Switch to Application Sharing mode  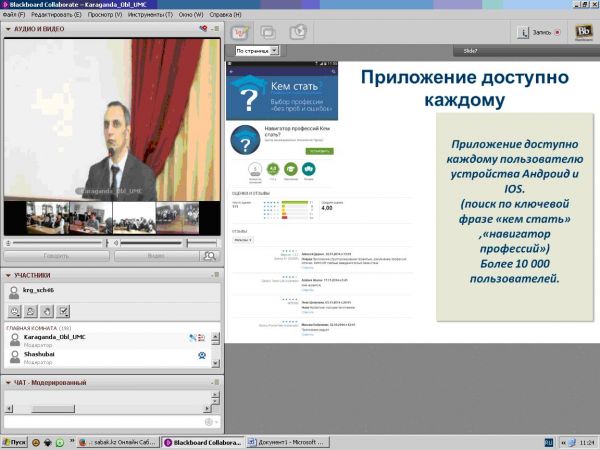pyautogui.click(x=270, y=32)
